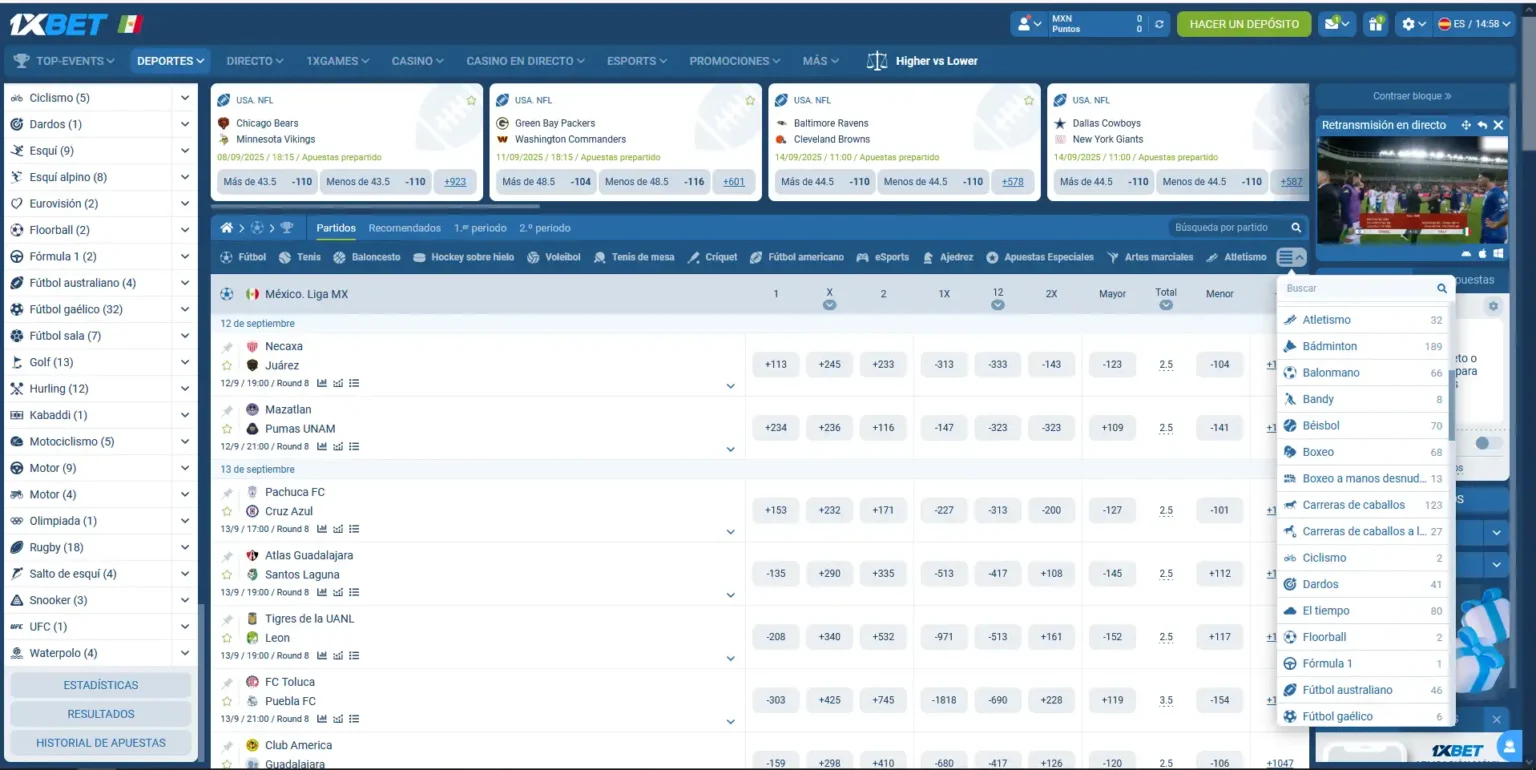Click the Windows app icon
Screen dimensions: 1536x770
pos(1498,254)
